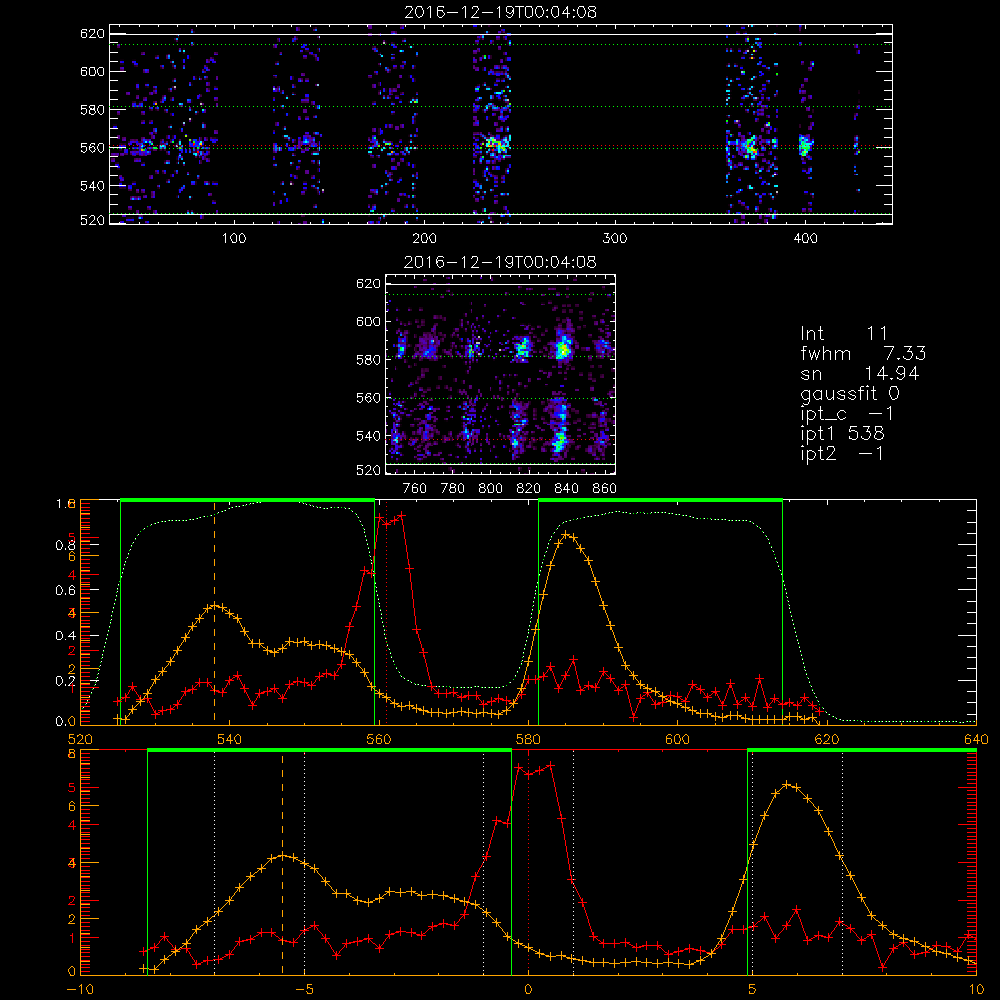This screenshot has height=1000, width=1000.
Task: Click the 'gaussfit 0' annotation line
Action: [x=849, y=393]
